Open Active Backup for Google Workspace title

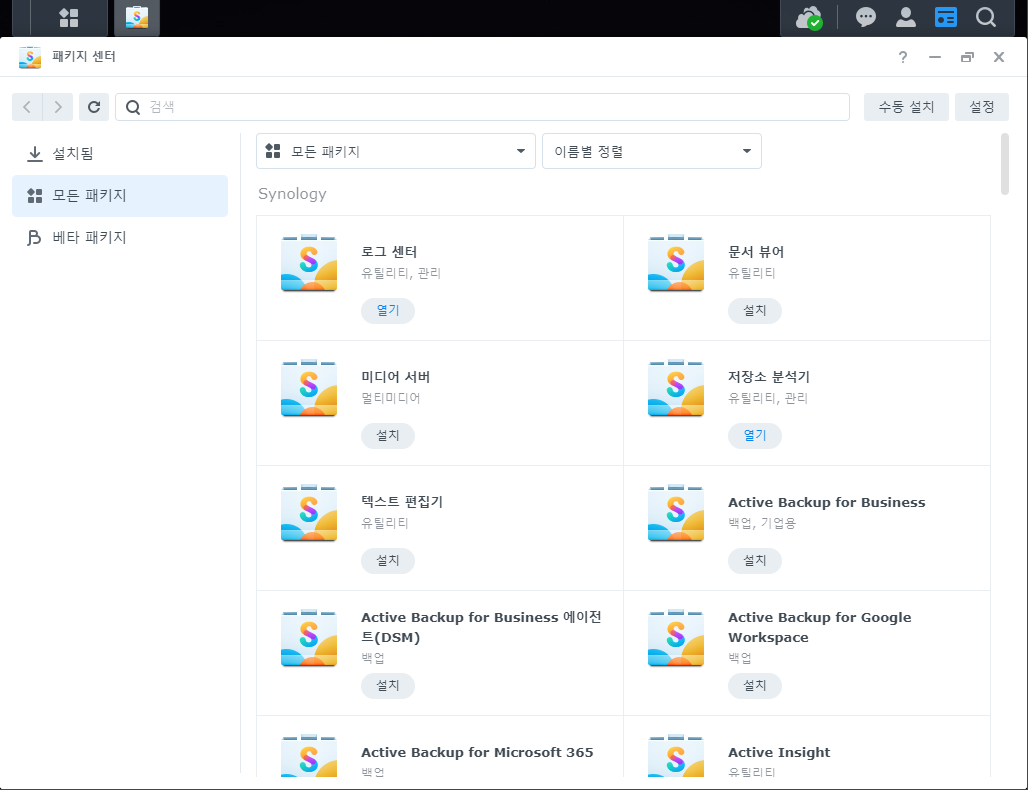(x=820, y=627)
